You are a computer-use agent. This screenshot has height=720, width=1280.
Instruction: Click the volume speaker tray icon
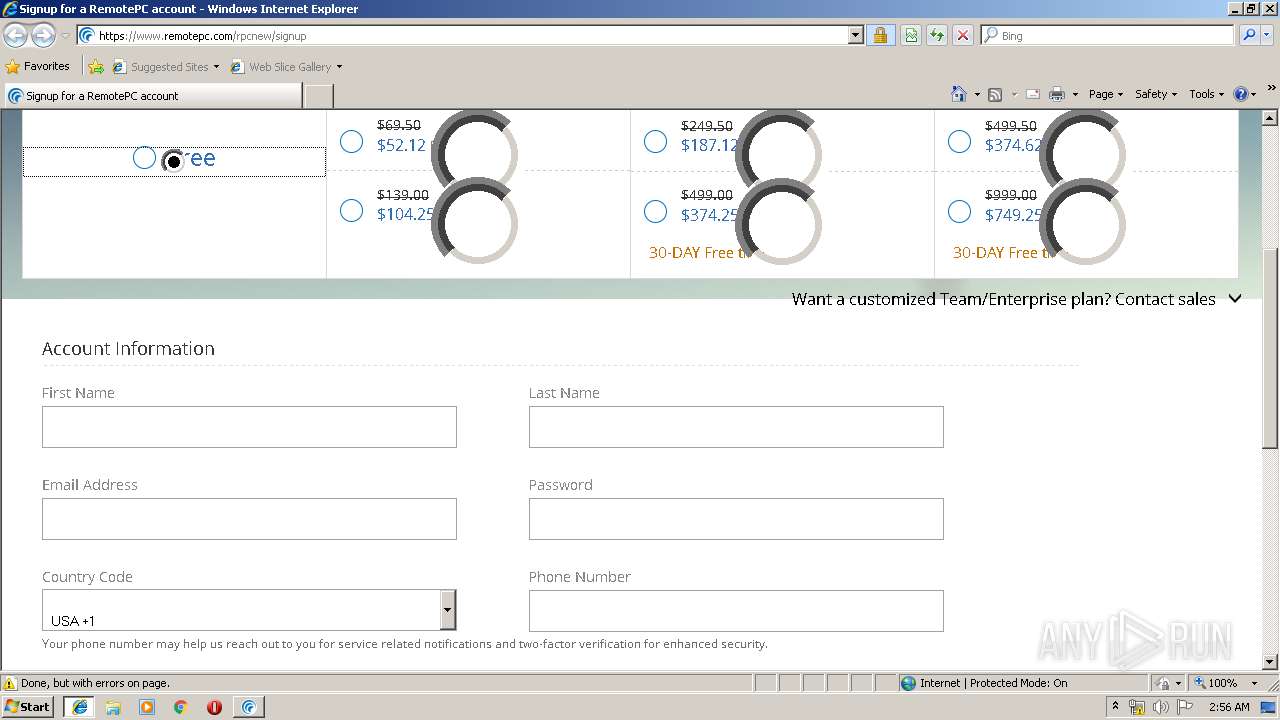(1161, 707)
